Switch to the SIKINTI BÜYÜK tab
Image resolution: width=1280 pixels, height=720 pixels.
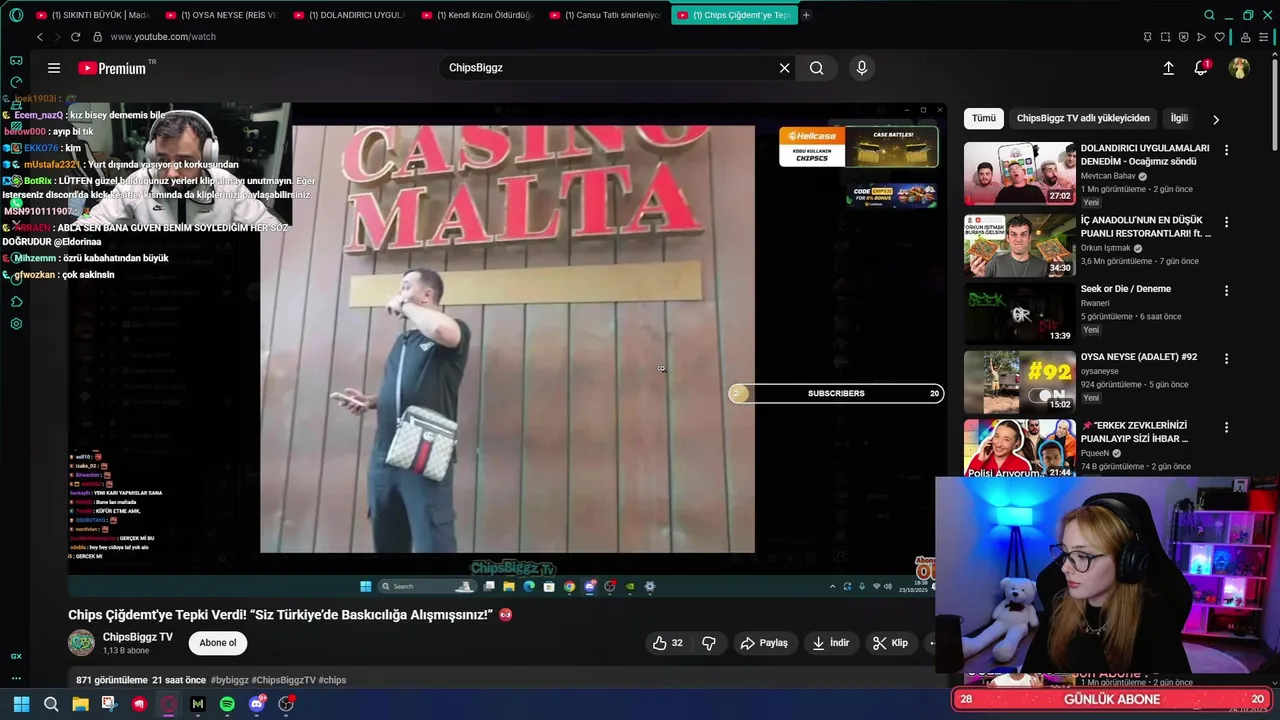[92, 15]
